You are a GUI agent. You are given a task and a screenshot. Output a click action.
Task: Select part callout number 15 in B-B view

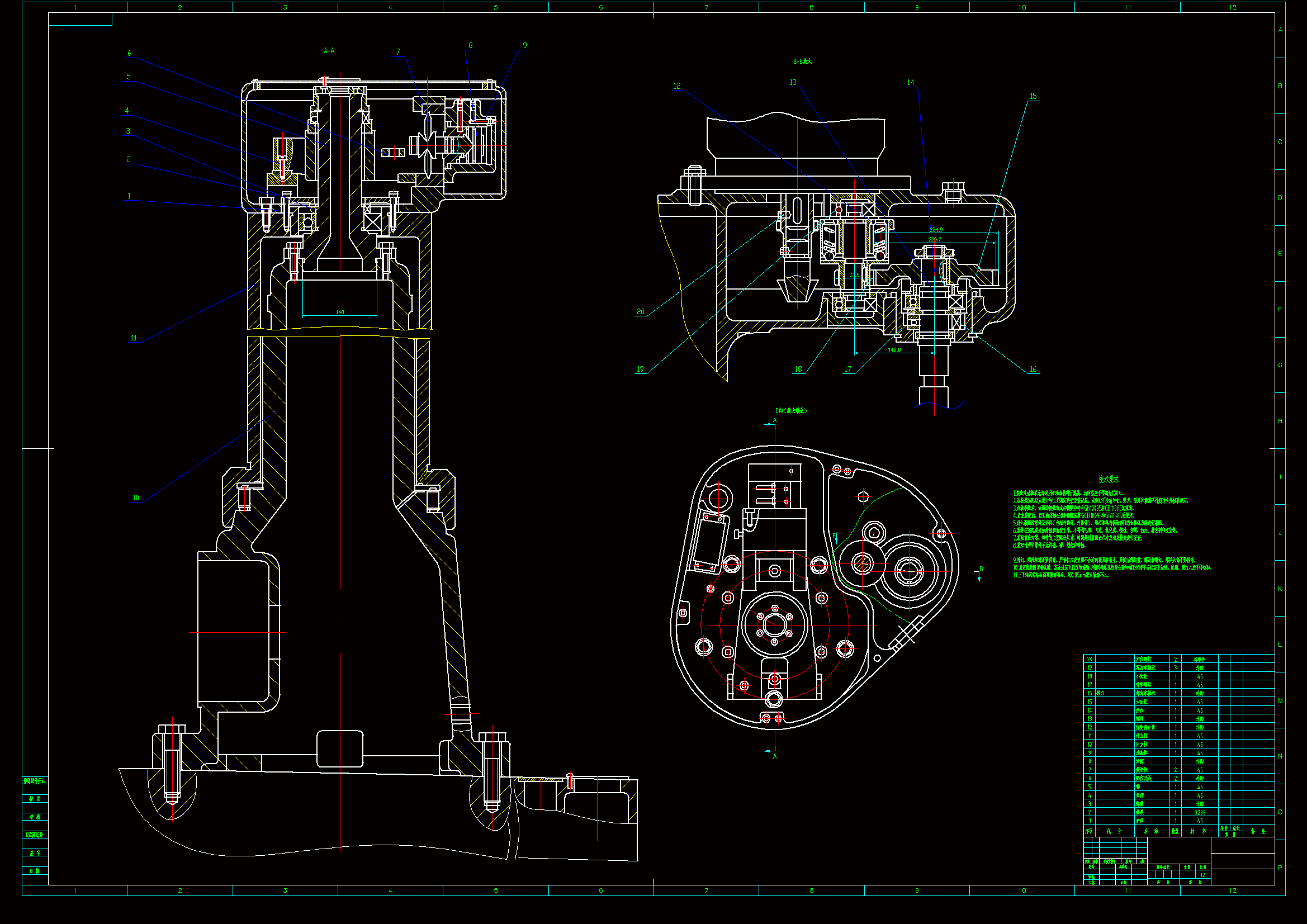(x=1033, y=96)
